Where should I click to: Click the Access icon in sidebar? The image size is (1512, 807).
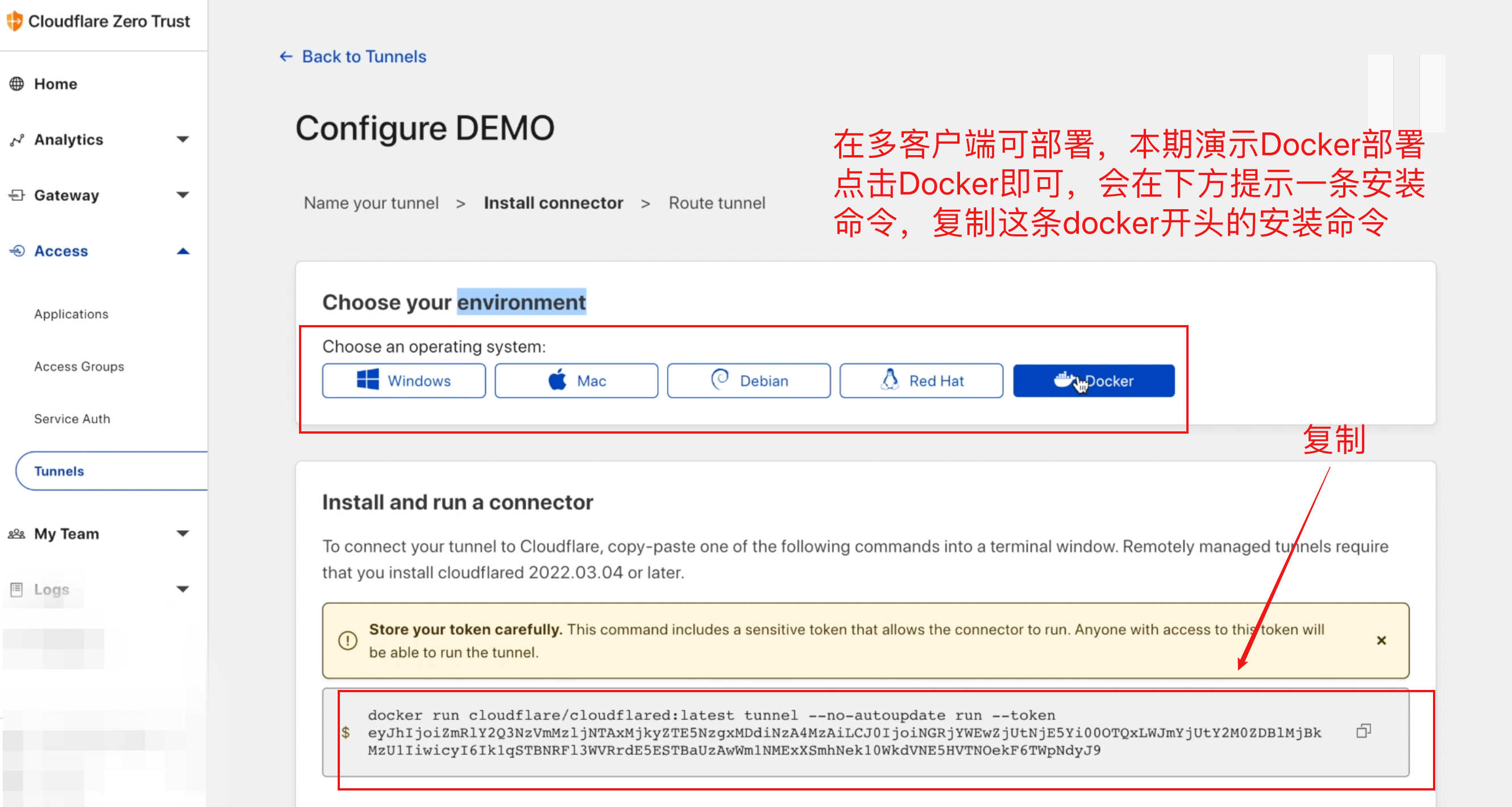click(x=17, y=251)
